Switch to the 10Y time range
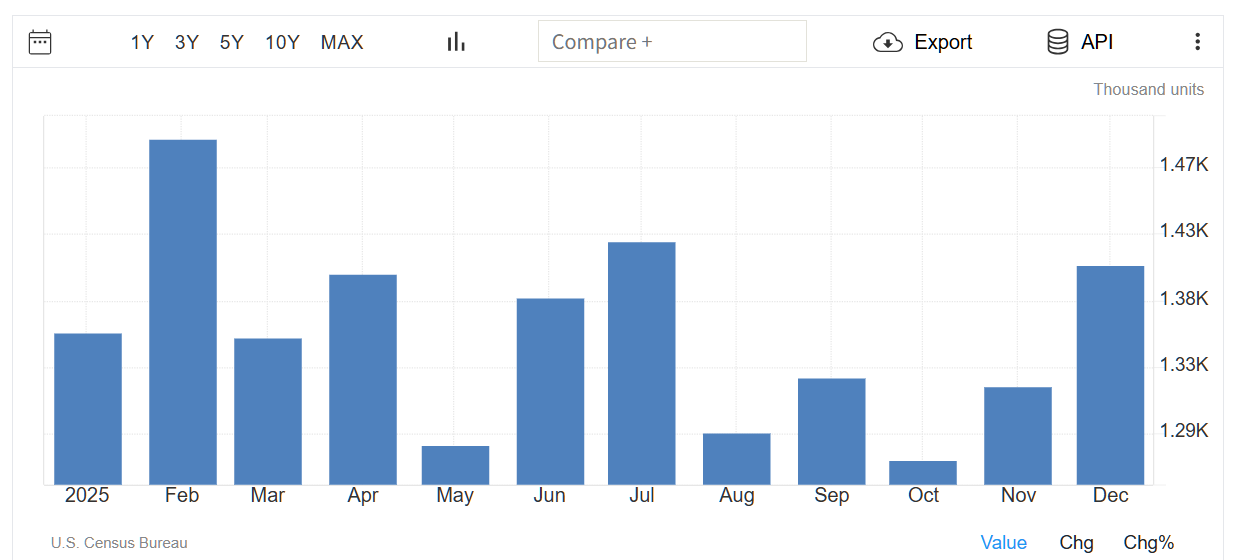Image resolution: width=1234 pixels, height=560 pixels. [282, 42]
